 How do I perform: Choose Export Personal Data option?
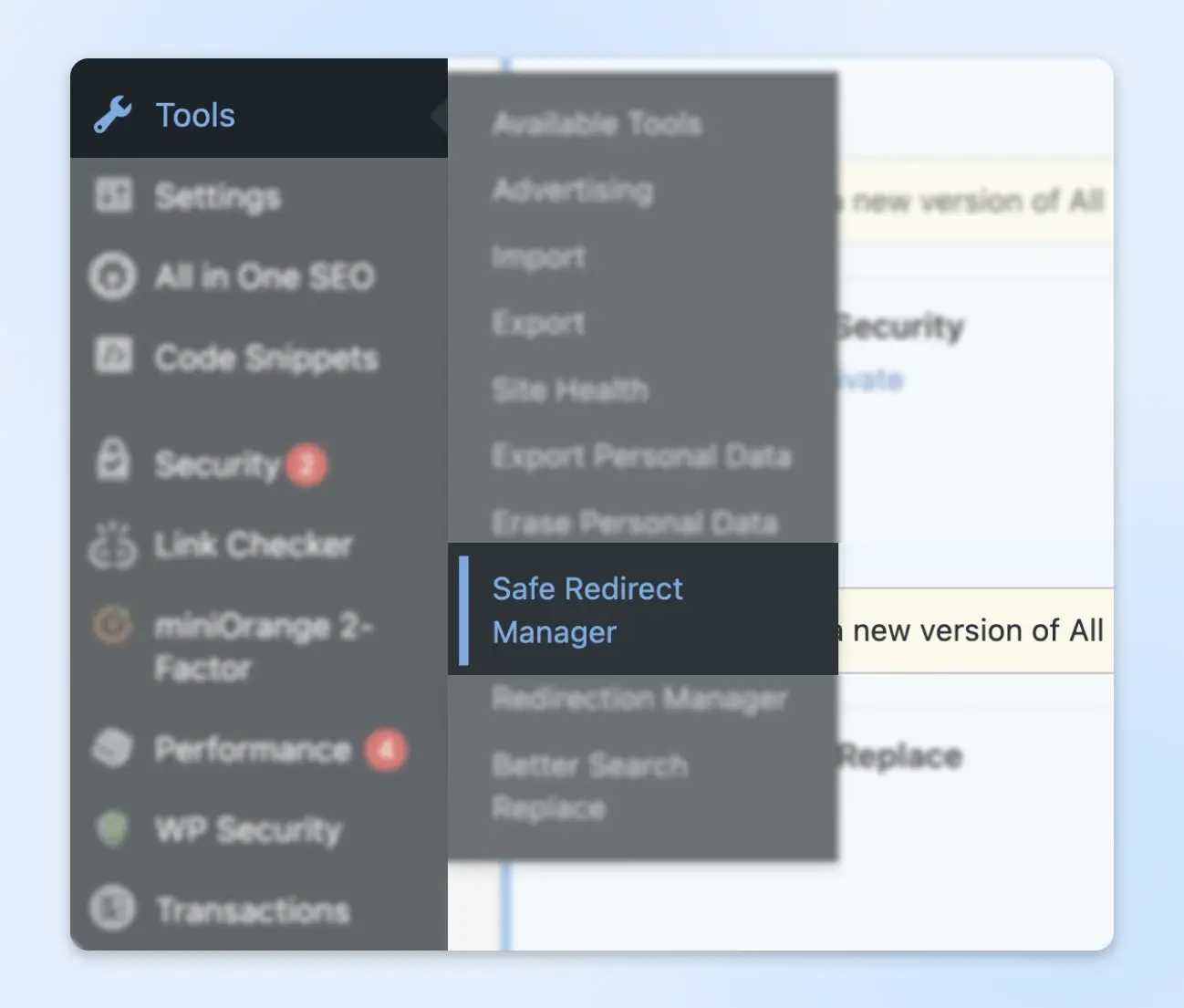(x=641, y=456)
